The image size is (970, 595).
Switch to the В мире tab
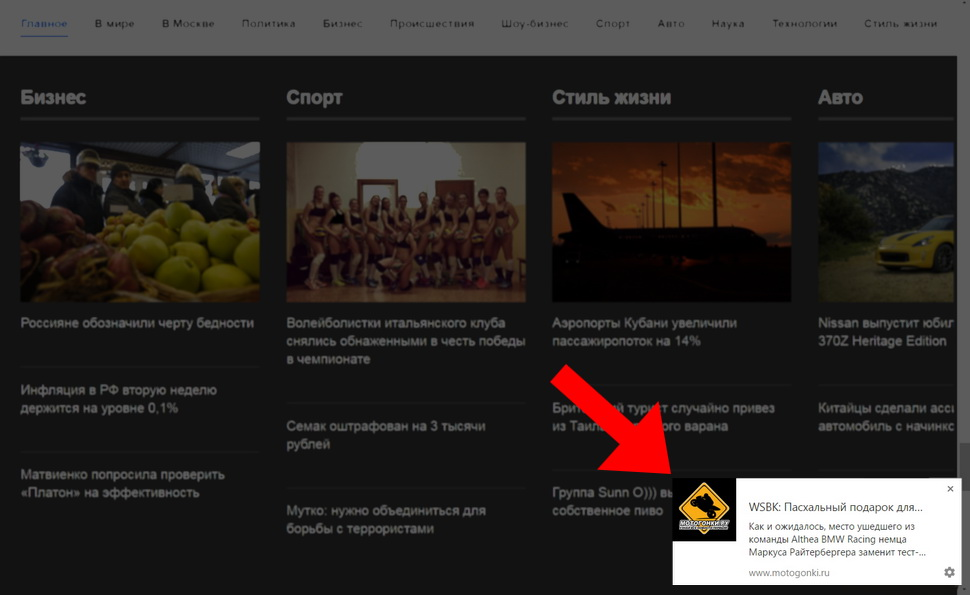(114, 24)
